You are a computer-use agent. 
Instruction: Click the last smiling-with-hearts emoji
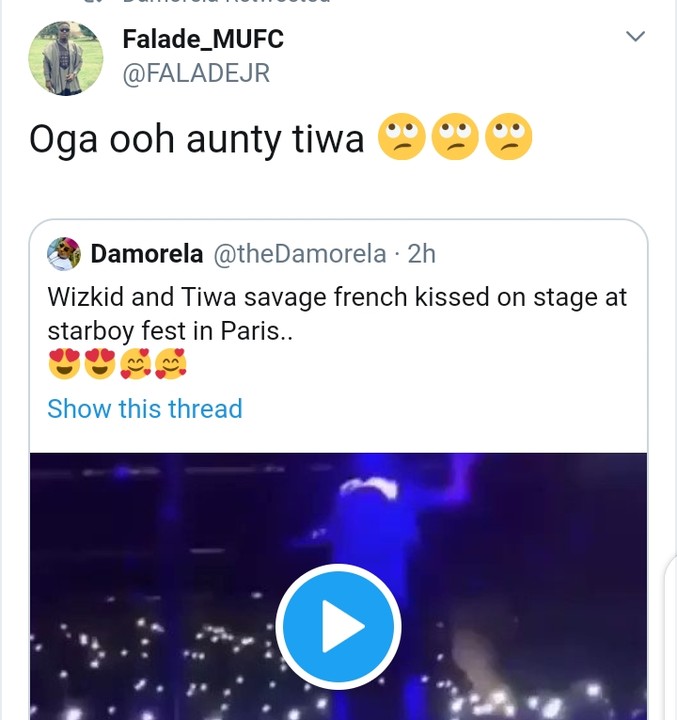[170, 366]
